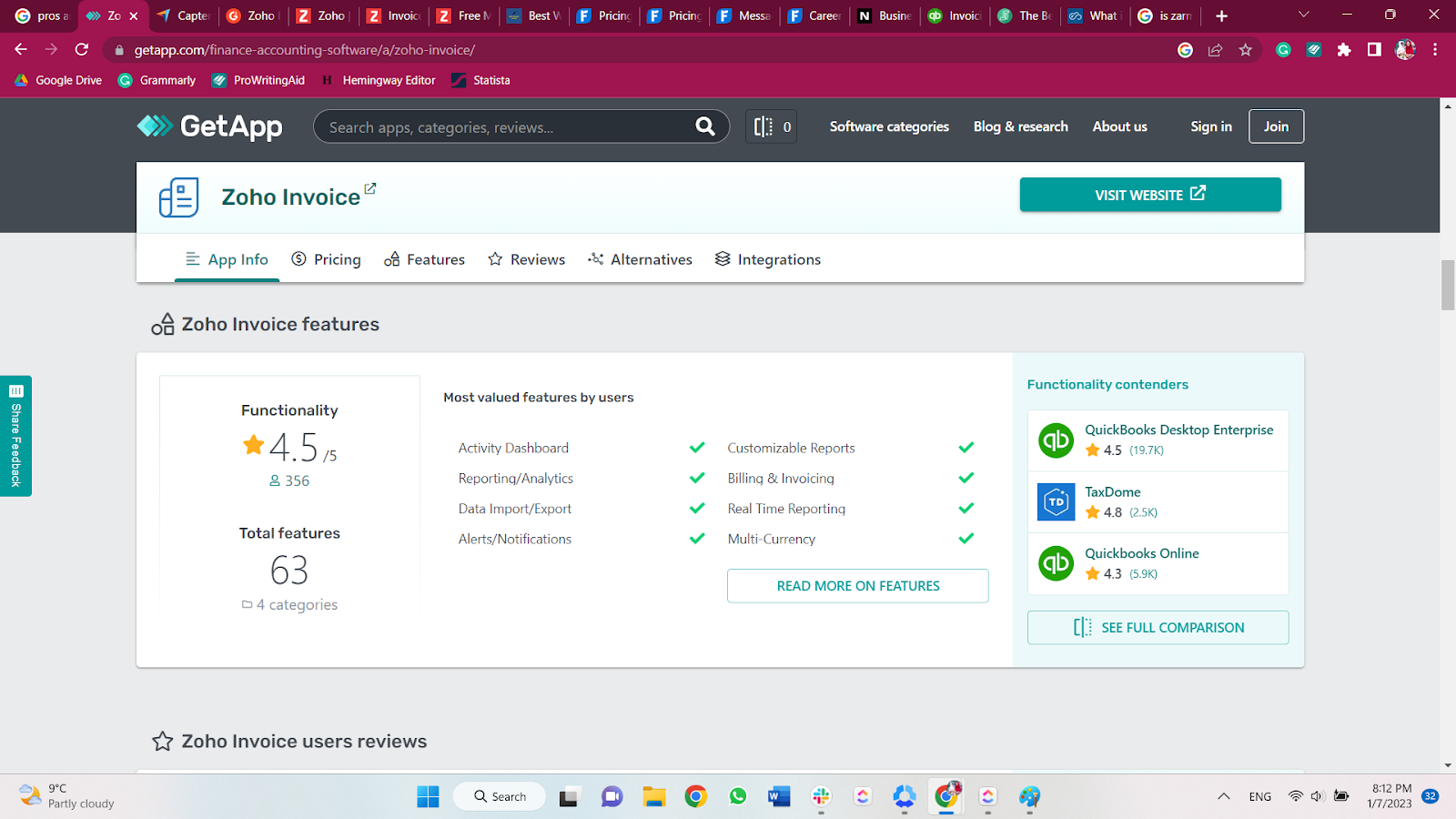View site information via the lock icon
1456x819 pixels.
click(119, 50)
